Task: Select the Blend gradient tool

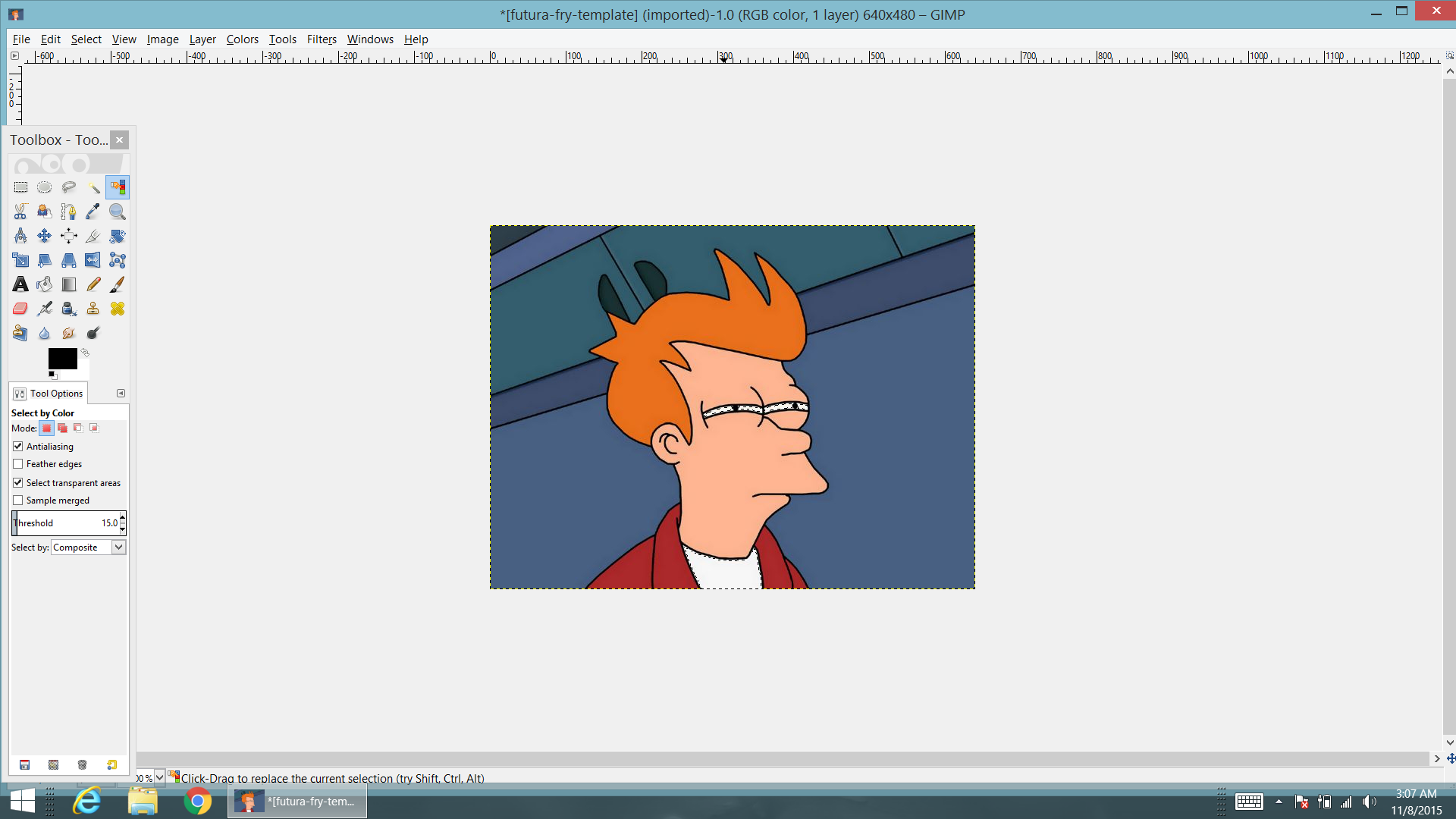Action: [x=69, y=284]
